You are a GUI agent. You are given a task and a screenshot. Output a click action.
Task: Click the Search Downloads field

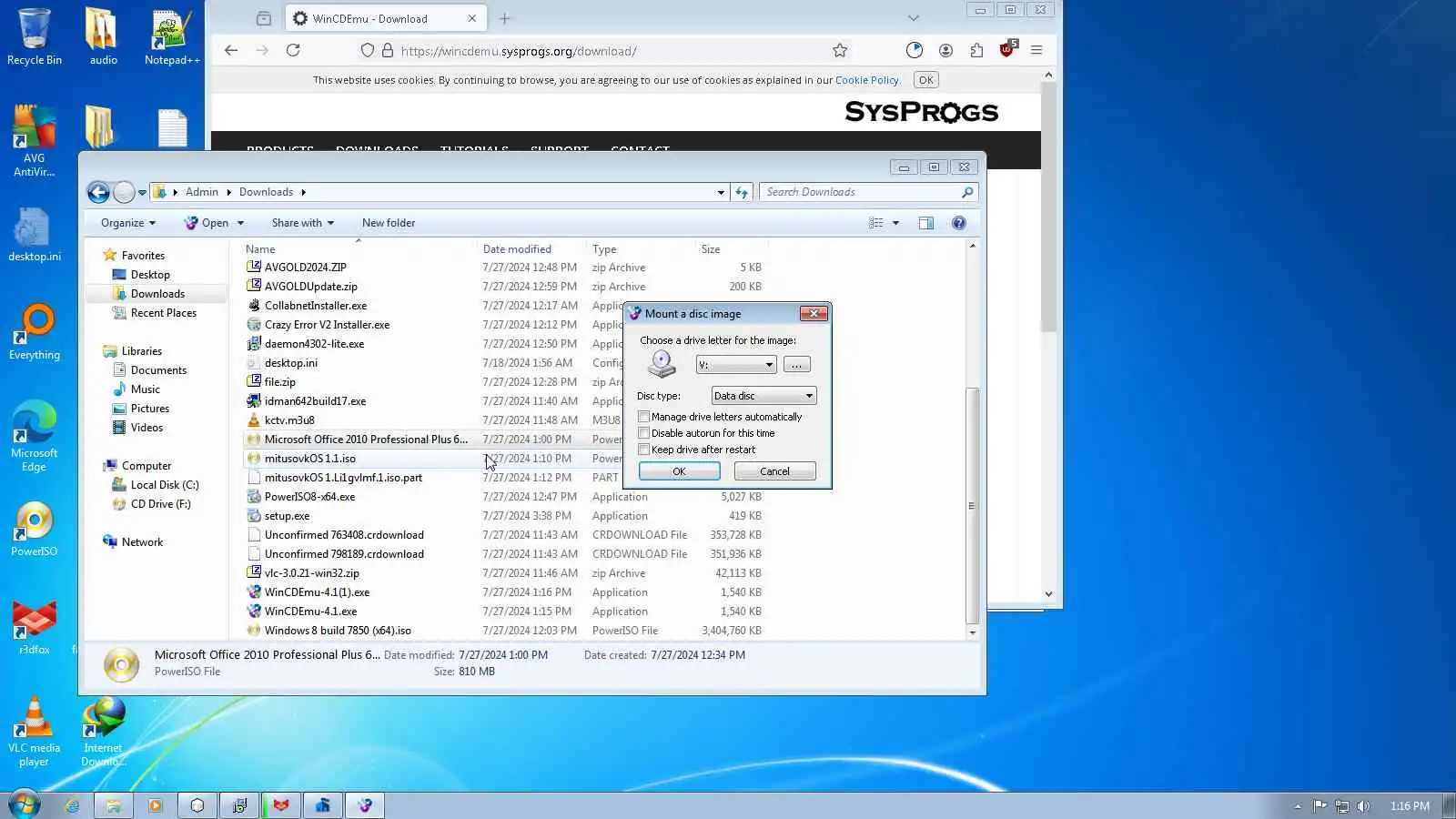coord(868,192)
